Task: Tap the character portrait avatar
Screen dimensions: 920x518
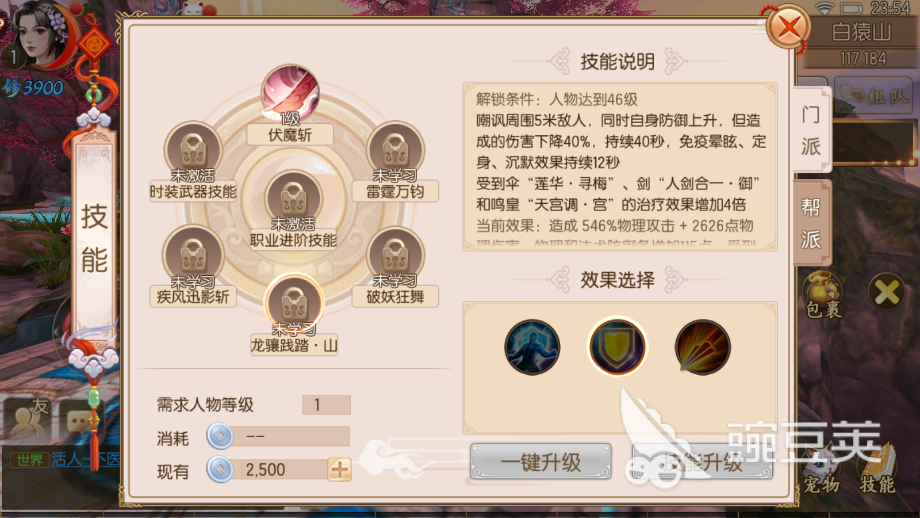Action: (42, 35)
